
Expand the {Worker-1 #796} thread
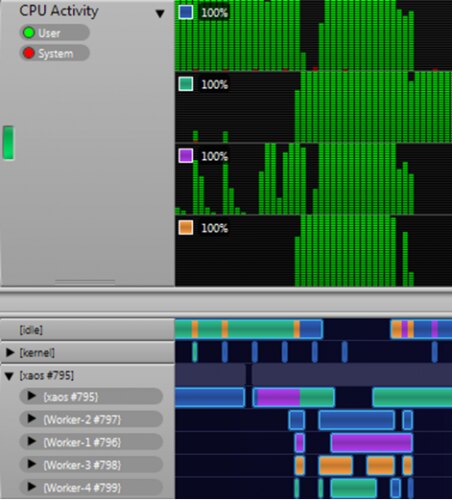coord(32,441)
